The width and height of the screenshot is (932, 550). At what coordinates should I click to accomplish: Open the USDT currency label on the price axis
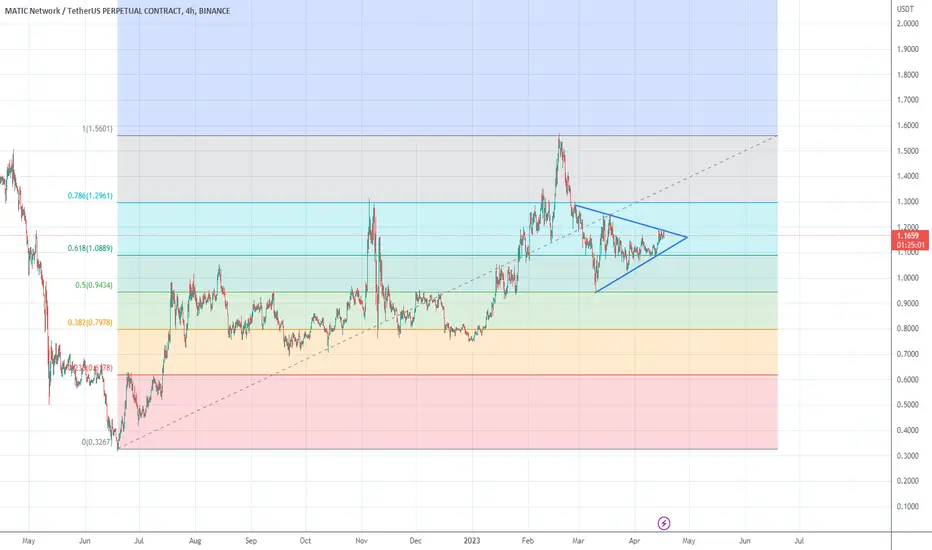tap(905, 9)
